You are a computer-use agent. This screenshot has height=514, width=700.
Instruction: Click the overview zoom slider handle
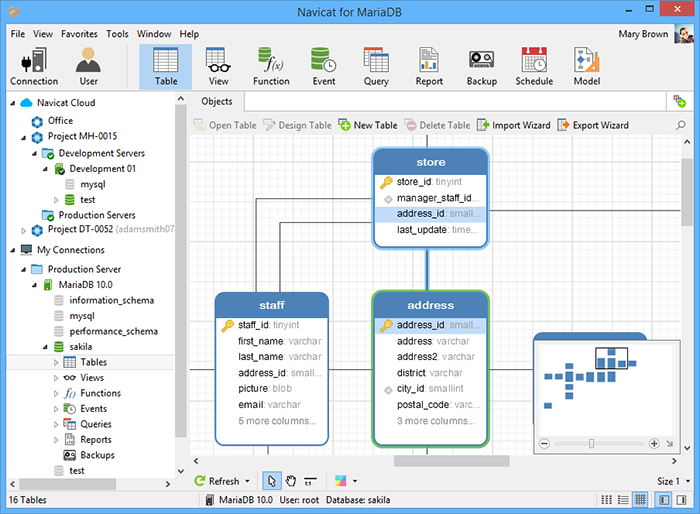tap(591, 443)
